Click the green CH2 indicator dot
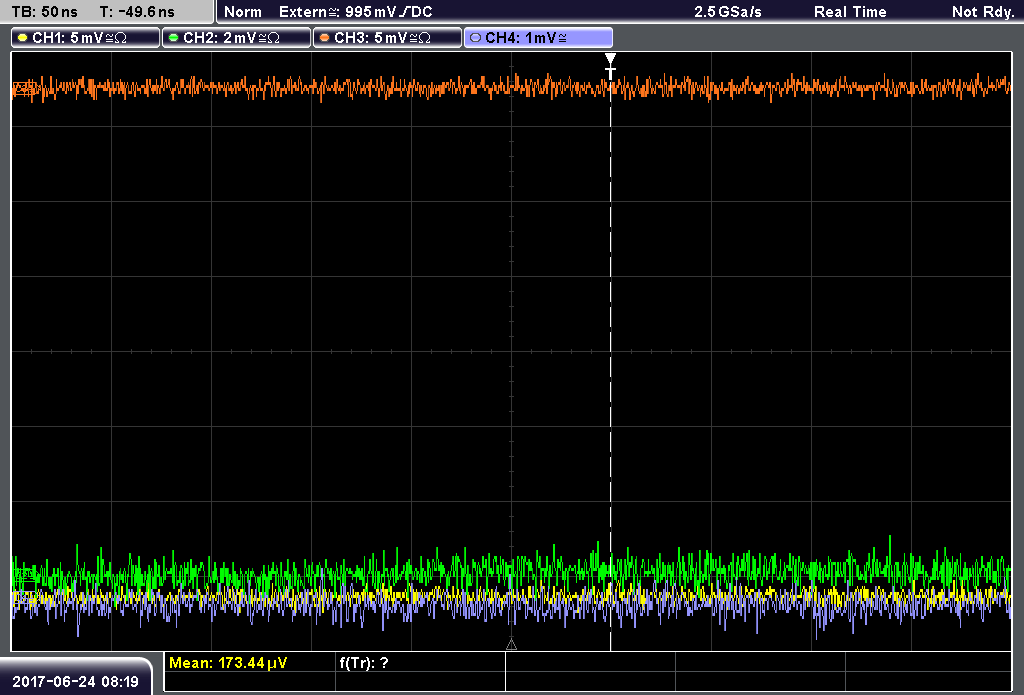 tap(174, 38)
